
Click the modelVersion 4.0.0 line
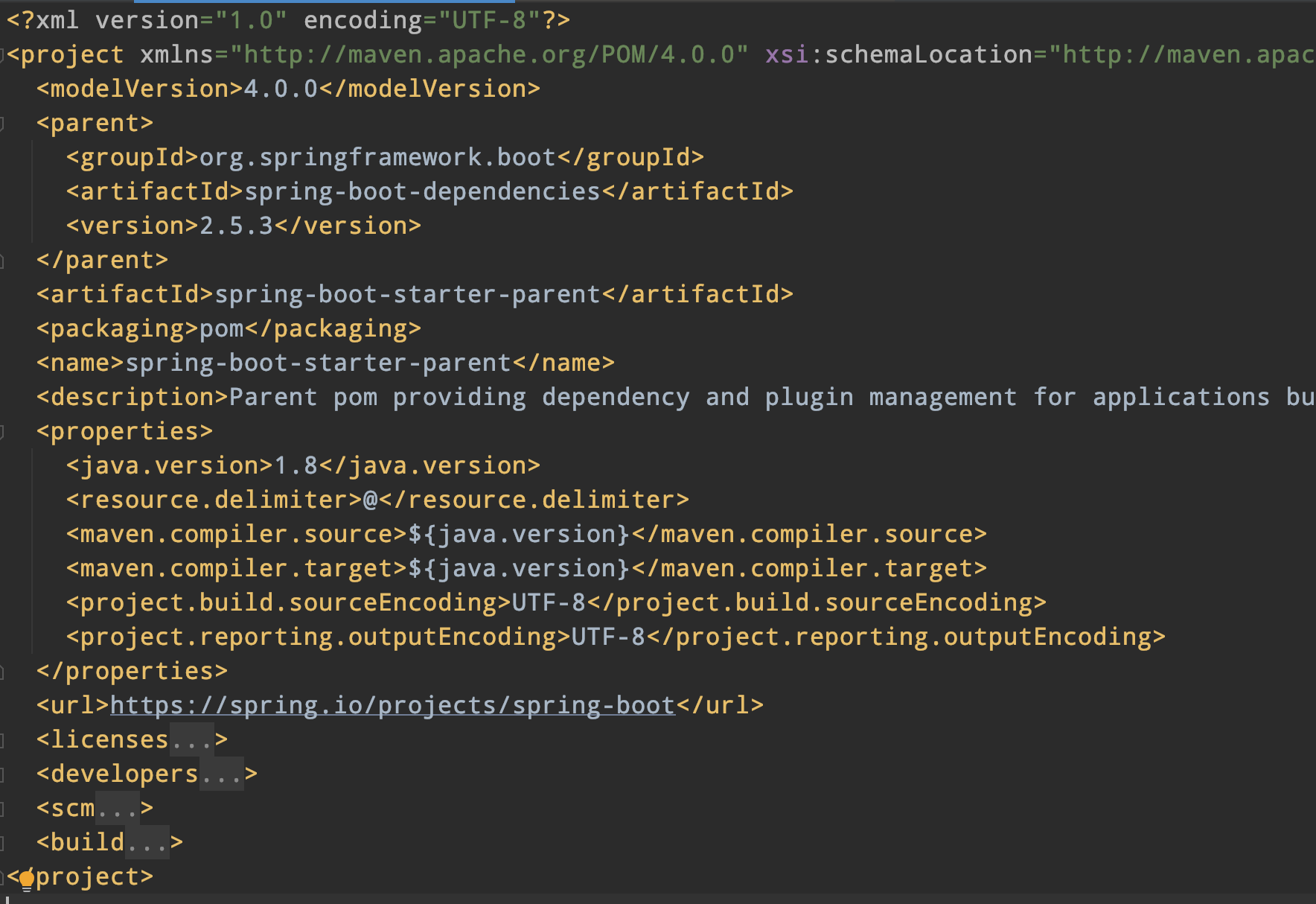pos(288,89)
